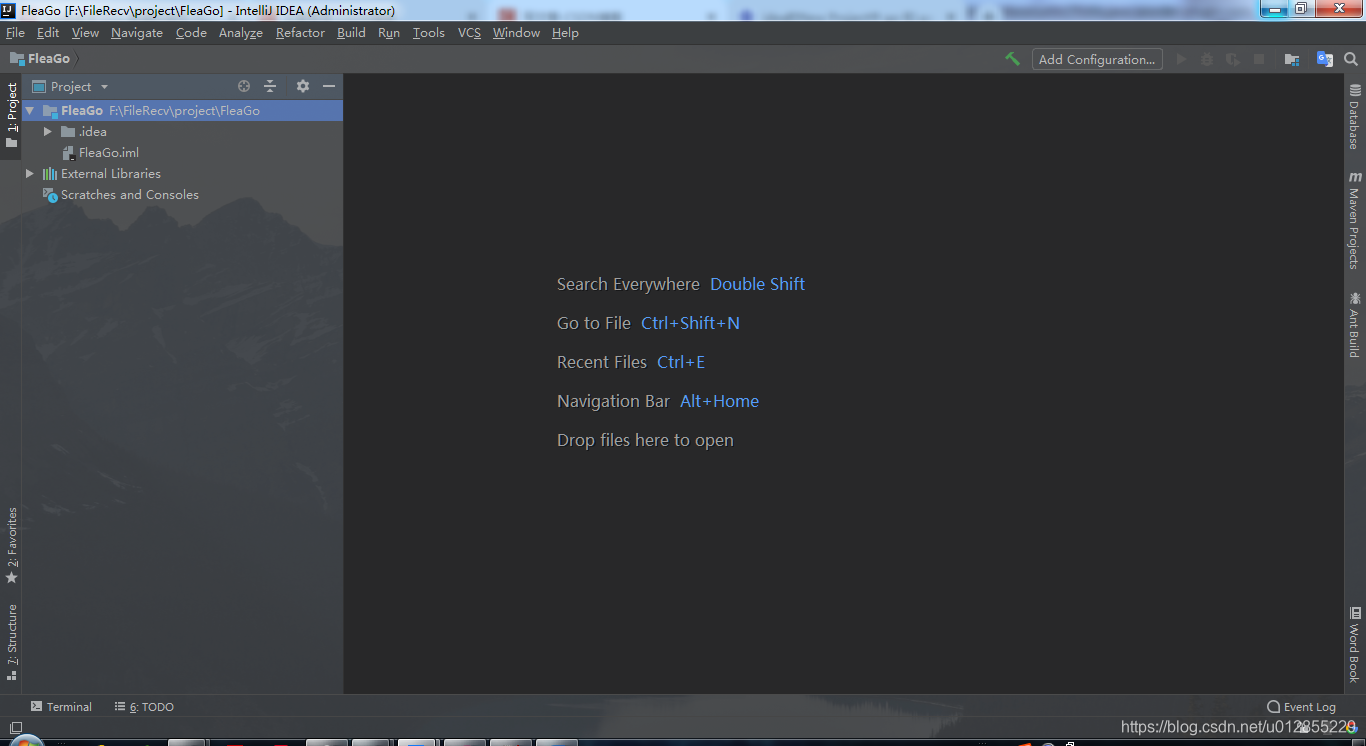
Task: Click the 'Double Shift' shortcut text
Action: pos(757,284)
